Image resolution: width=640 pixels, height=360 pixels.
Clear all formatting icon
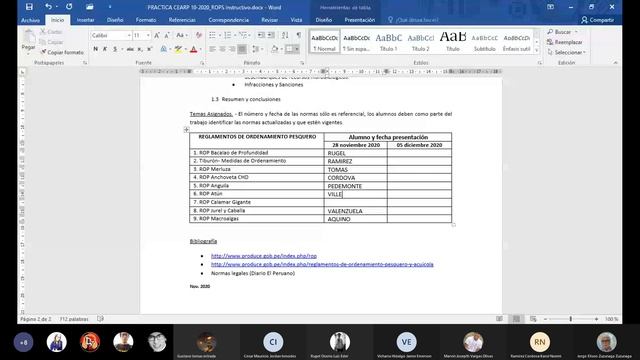pyautogui.click(x=199, y=36)
